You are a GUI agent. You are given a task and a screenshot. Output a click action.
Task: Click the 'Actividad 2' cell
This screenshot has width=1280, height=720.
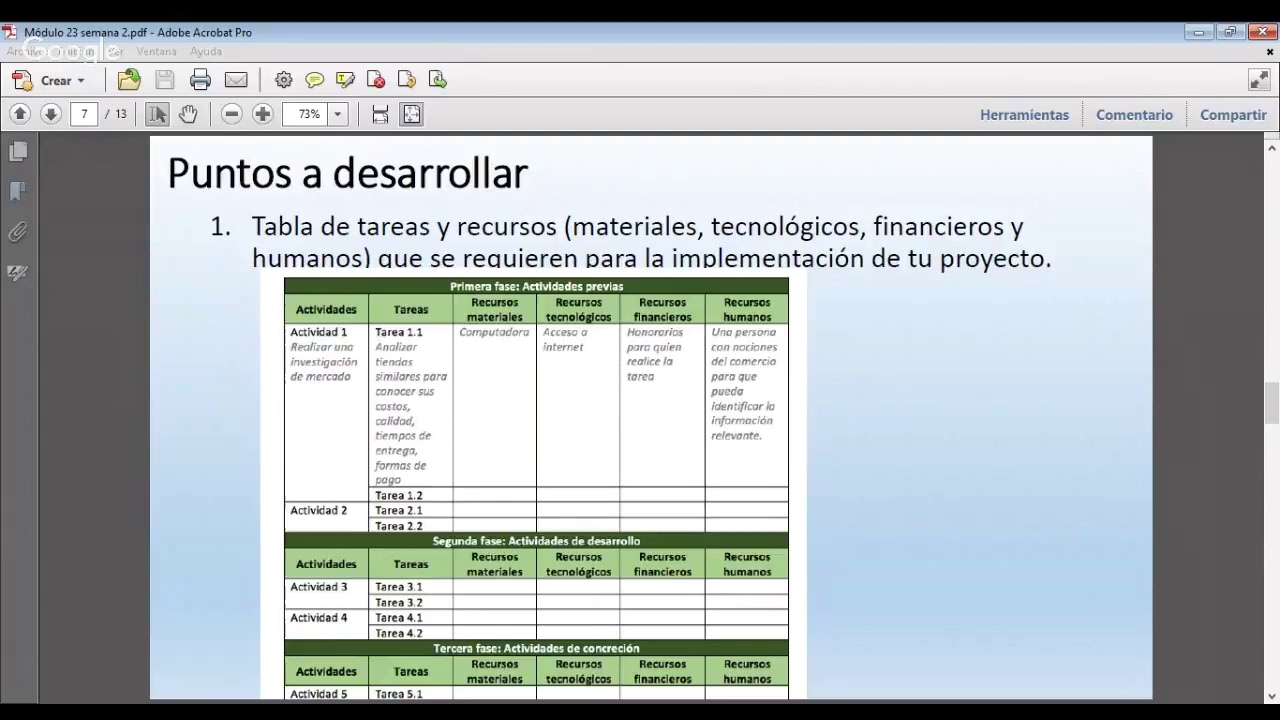point(326,518)
